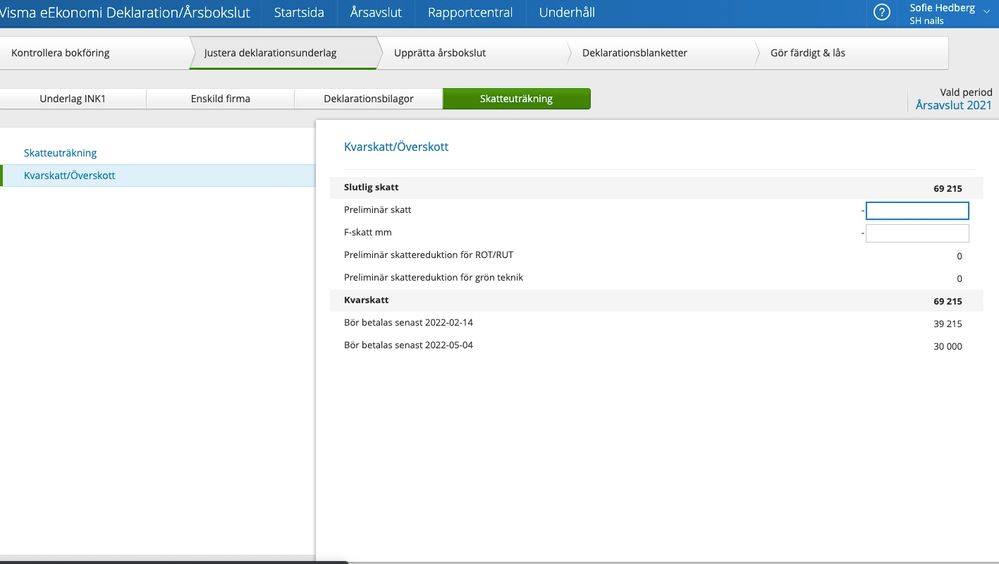Click the Årsavslut 2021 period link
This screenshot has height=564, width=999.
coord(953,105)
